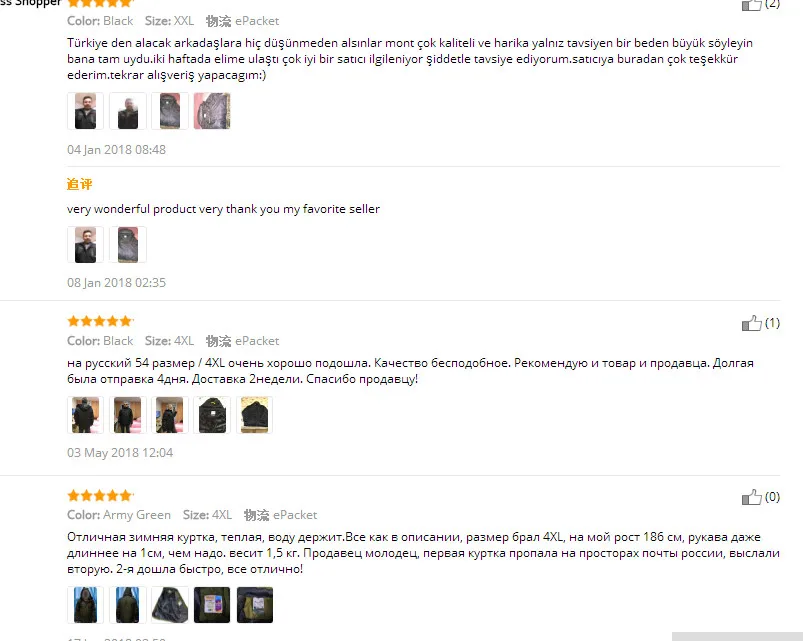The width and height of the screenshot is (803, 641).
Task: Open second photo in follow-up review
Action: [128, 245]
